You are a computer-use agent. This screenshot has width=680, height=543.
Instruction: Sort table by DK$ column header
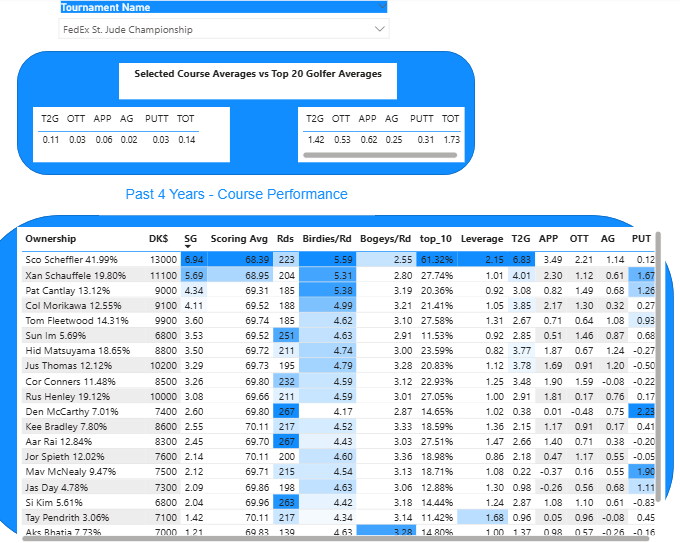pos(158,239)
